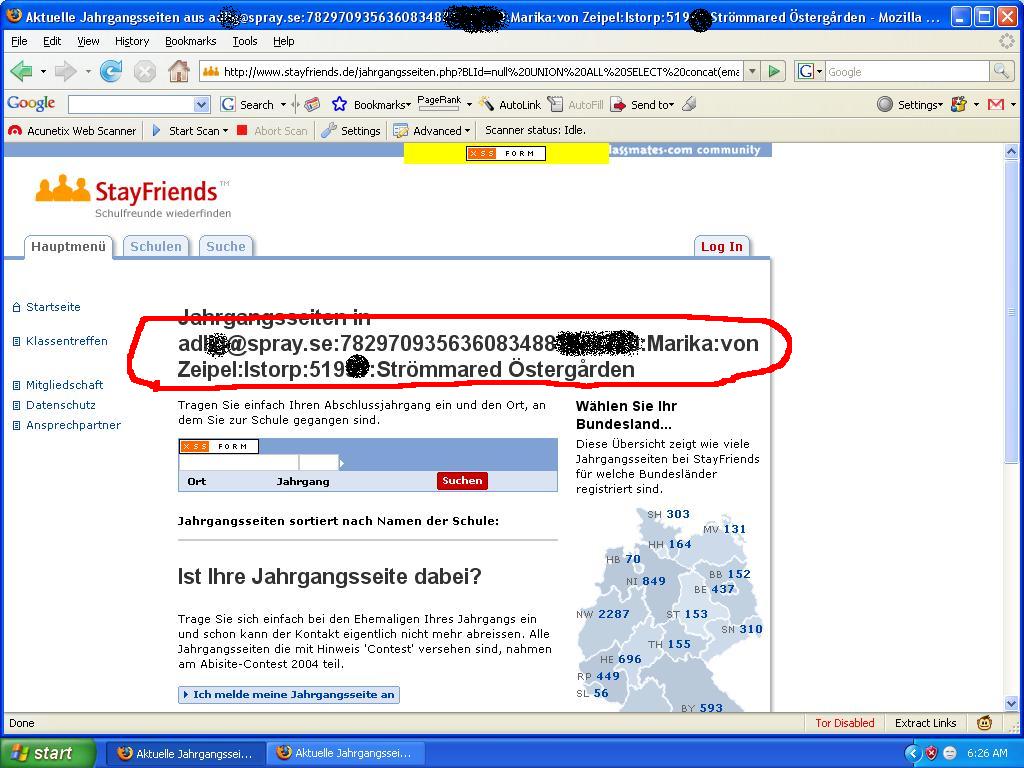Viewport: 1024px width, 768px height.
Task: Go to Home via house icon
Action: 178,71
